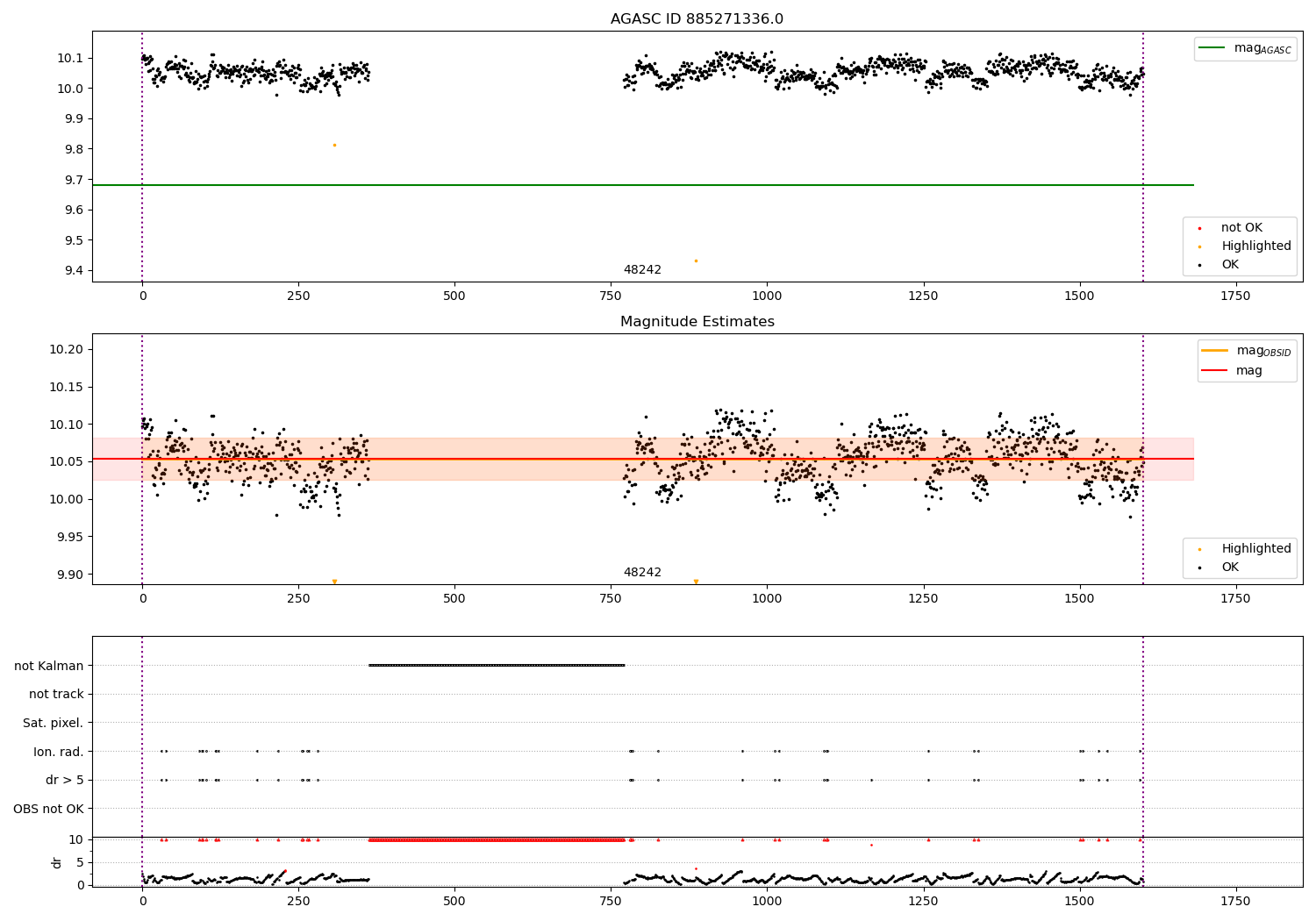The image size is (1316, 921).
Task: Click the orange highlighted point near 9.43 in top plot
Action: [x=696, y=261]
